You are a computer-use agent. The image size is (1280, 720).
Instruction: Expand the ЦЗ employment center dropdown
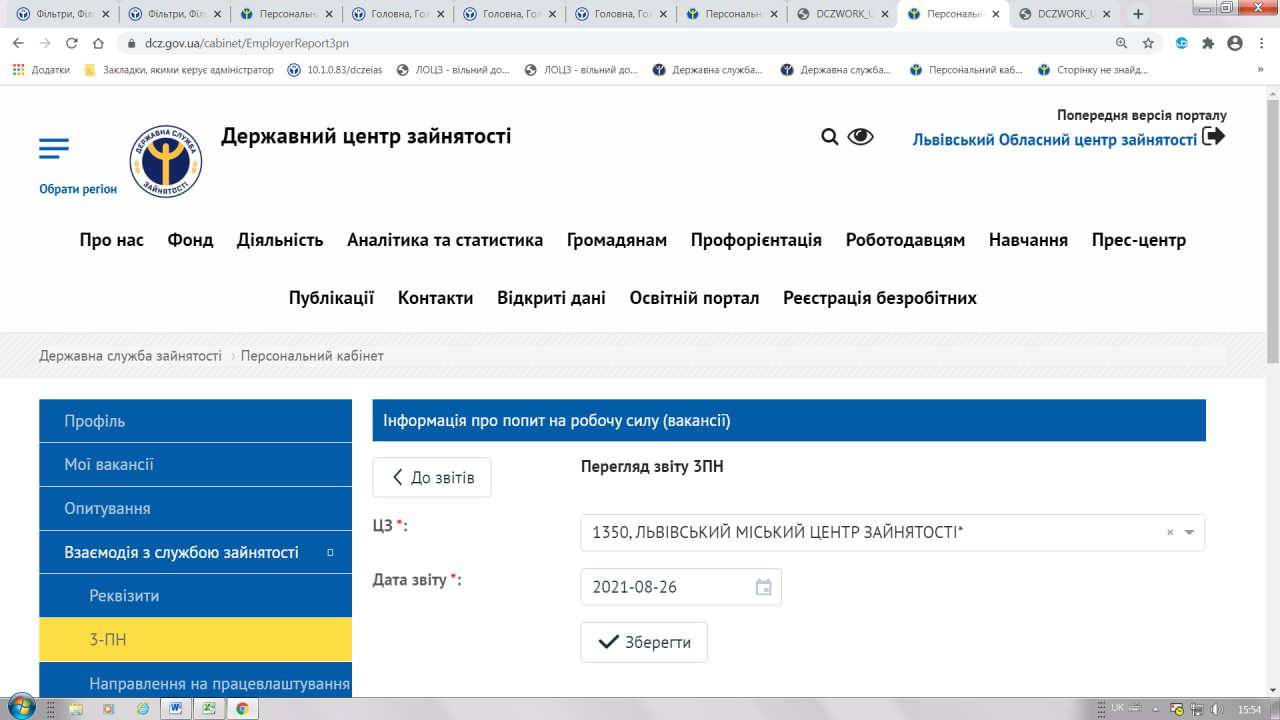click(x=1189, y=533)
